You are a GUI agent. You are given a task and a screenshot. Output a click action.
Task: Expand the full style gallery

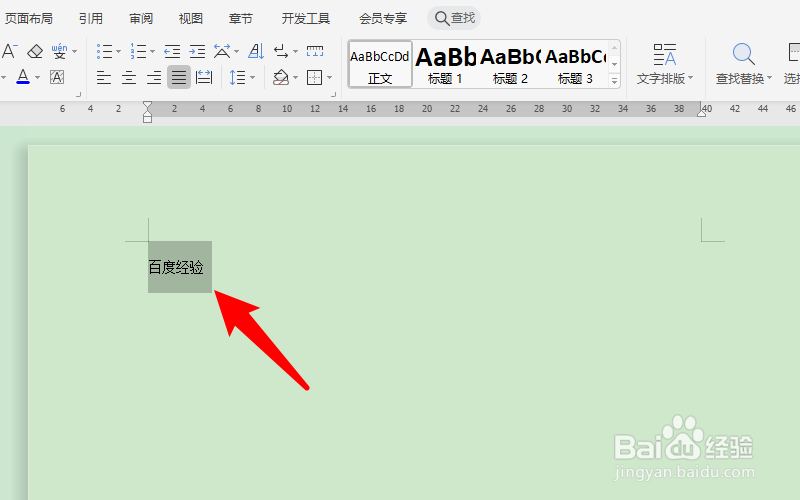615,81
